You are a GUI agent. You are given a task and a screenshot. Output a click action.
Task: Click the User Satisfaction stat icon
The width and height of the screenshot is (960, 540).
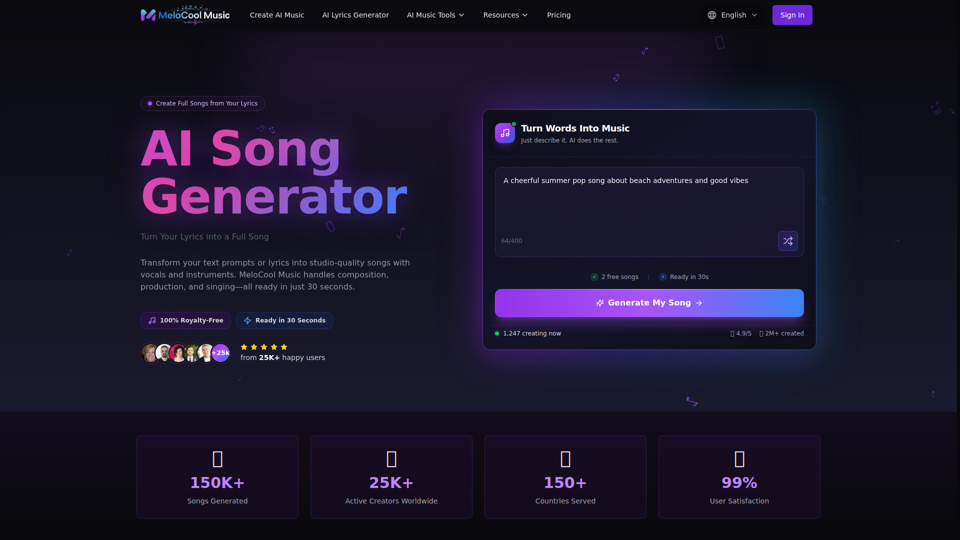pyautogui.click(x=739, y=459)
